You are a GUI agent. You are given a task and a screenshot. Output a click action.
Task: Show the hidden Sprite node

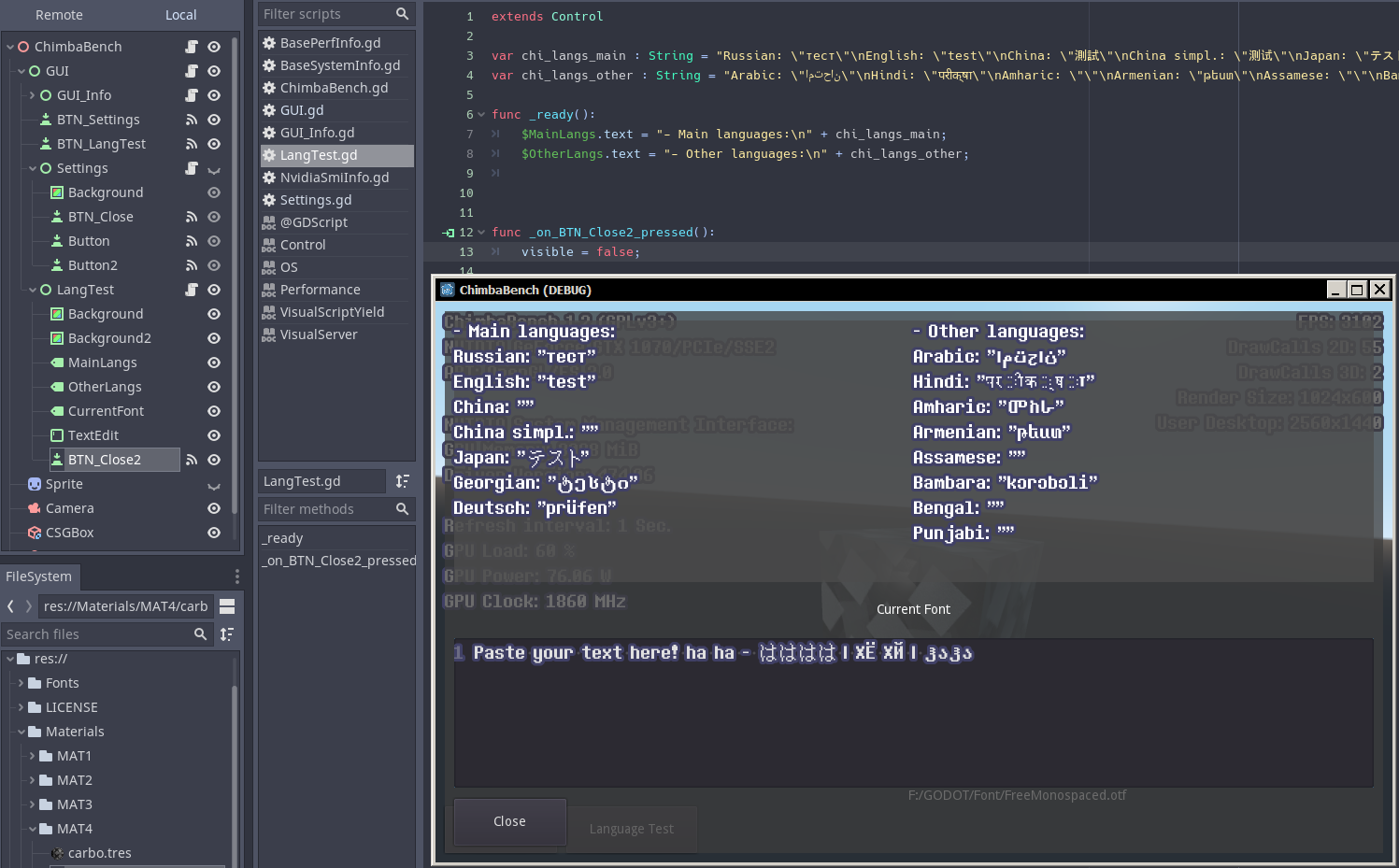pyautogui.click(x=214, y=486)
